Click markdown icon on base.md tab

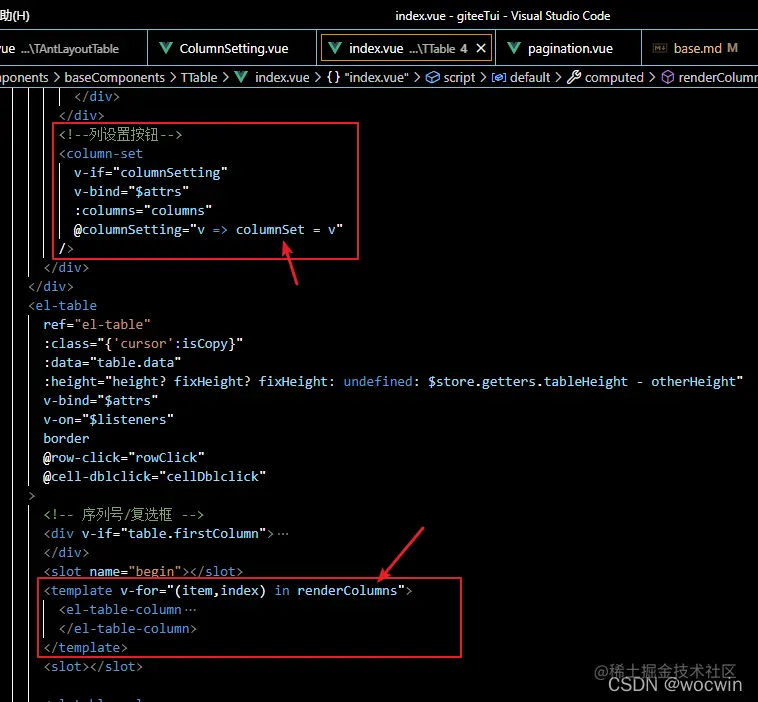pyautogui.click(x=660, y=48)
